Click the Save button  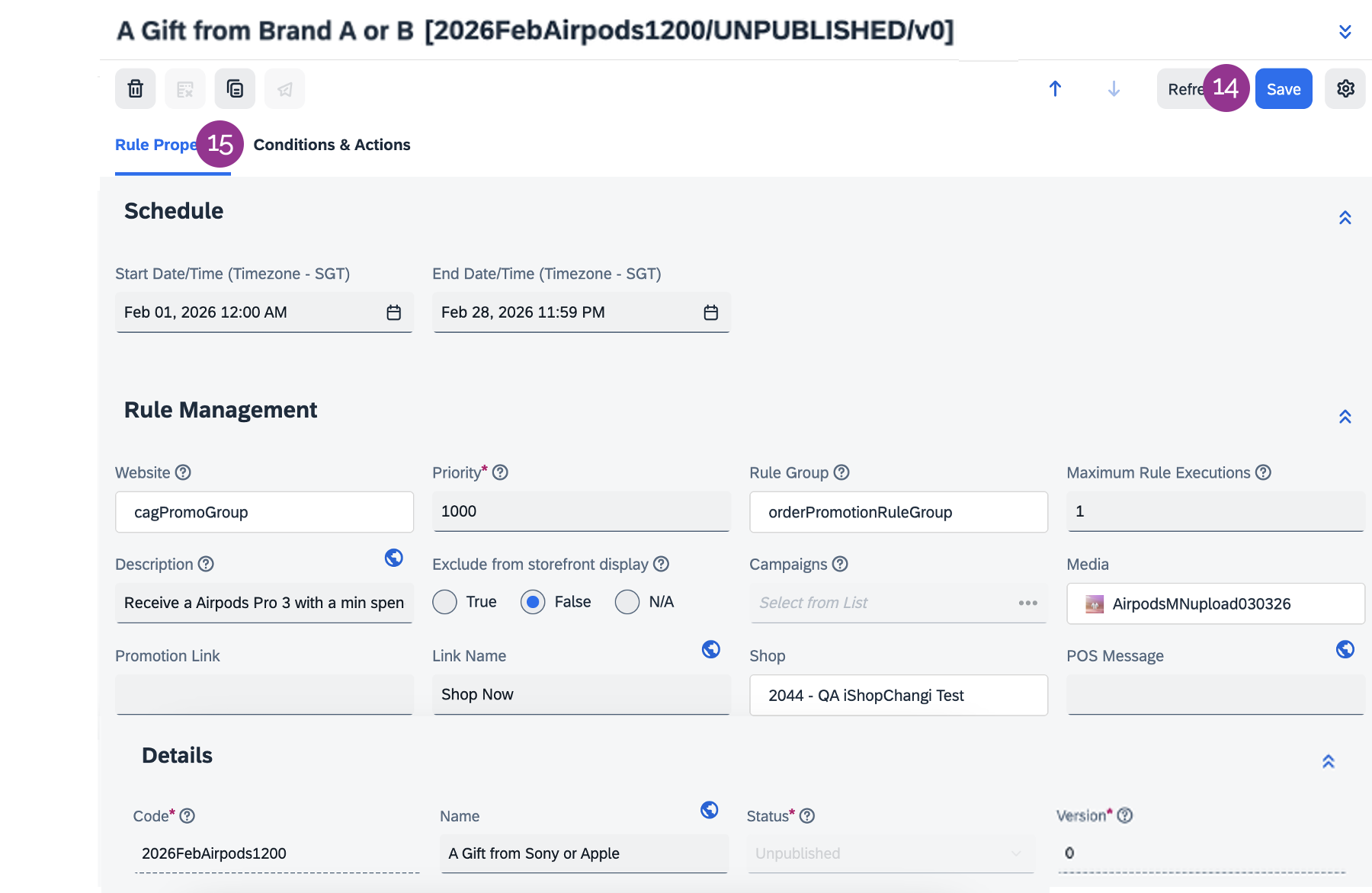point(1284,89)
